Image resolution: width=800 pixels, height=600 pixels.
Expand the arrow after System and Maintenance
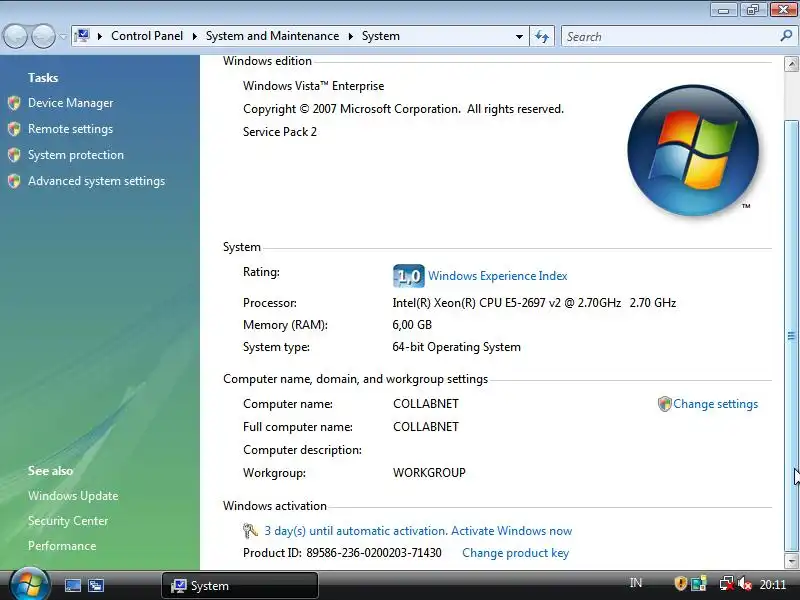point(351,36)
